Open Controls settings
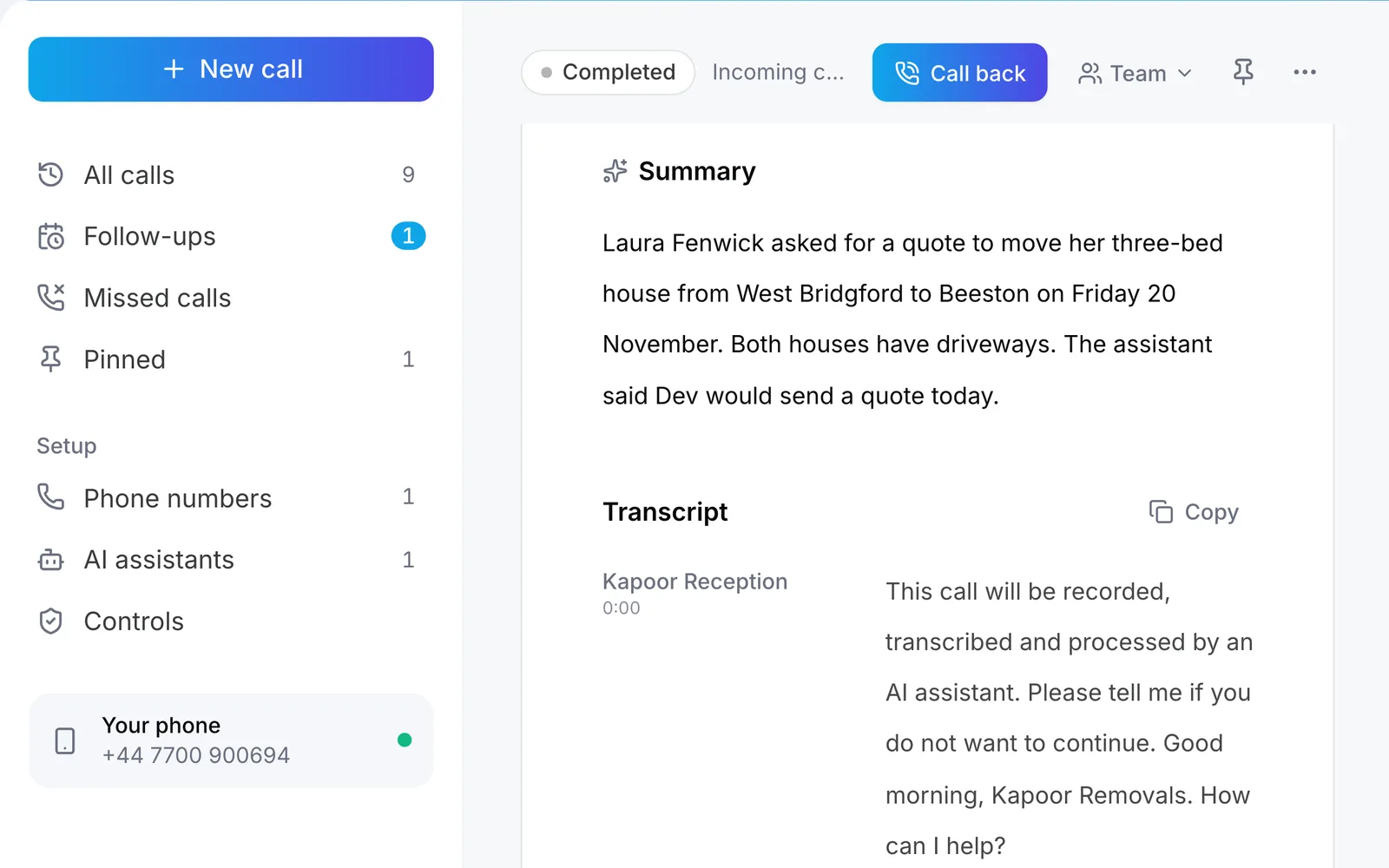Screen dimensions: 1389x868 coord(231,621)
